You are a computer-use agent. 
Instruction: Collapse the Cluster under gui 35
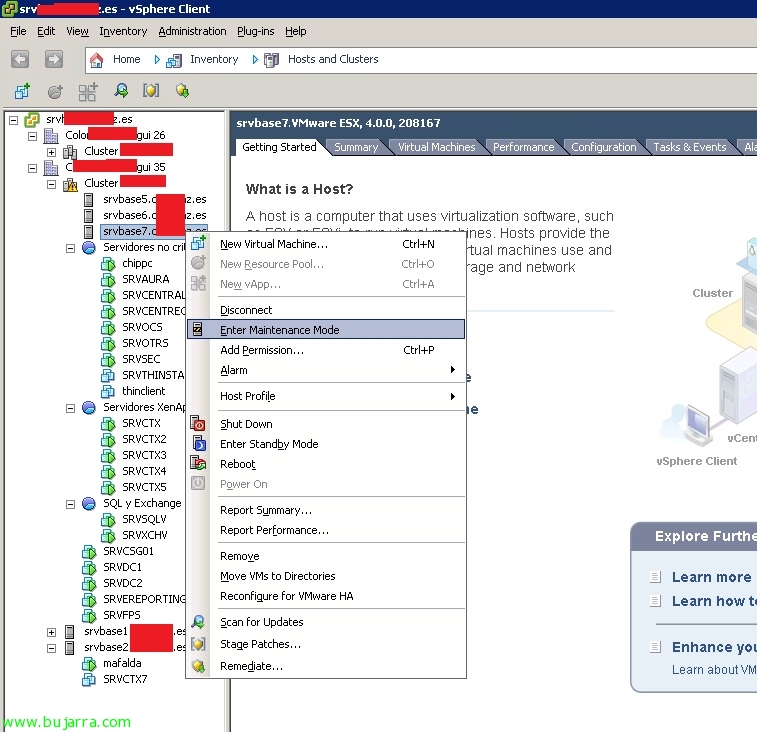coord(51,184)
